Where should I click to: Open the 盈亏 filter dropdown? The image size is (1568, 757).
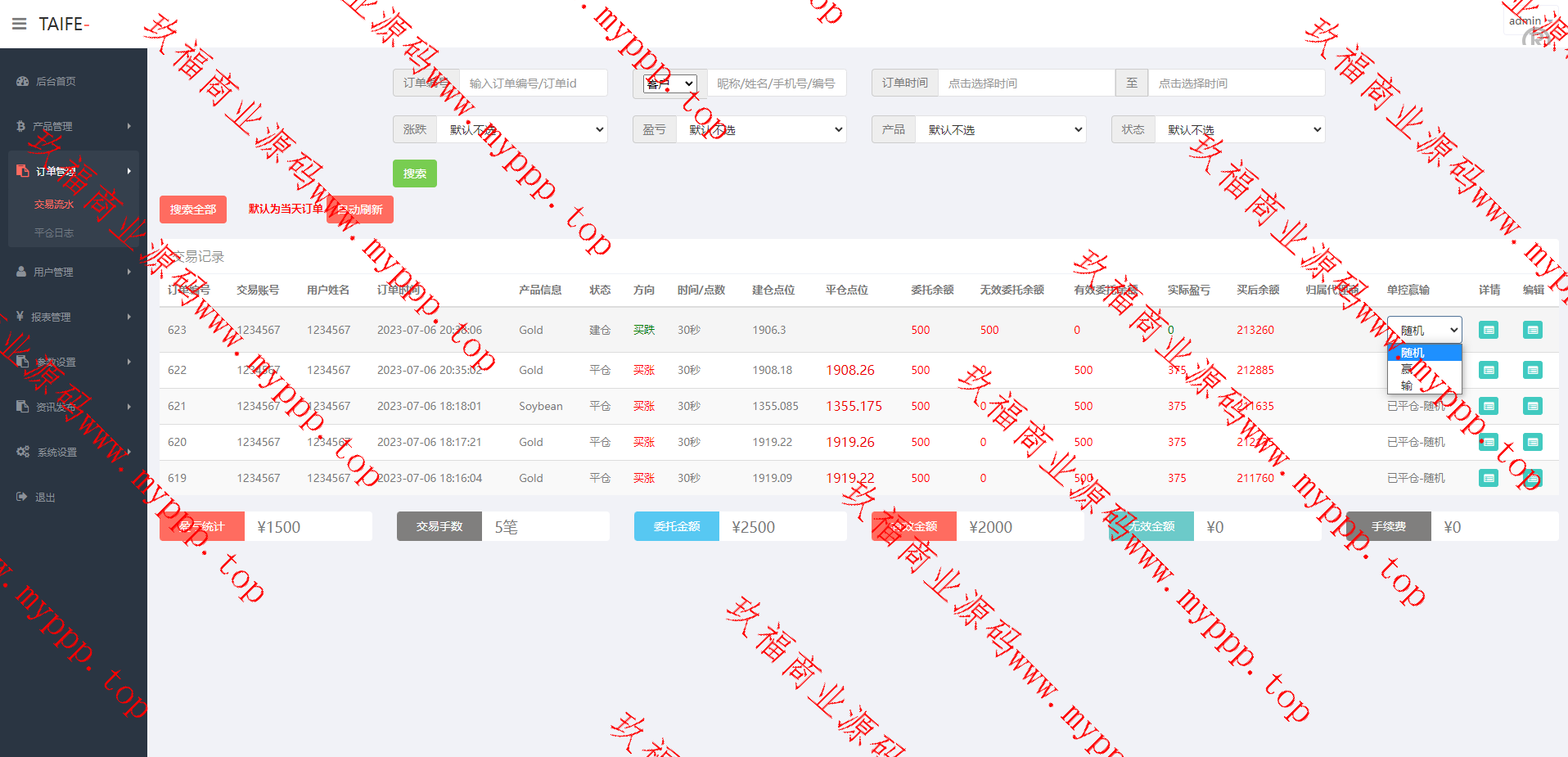[761, 129]
